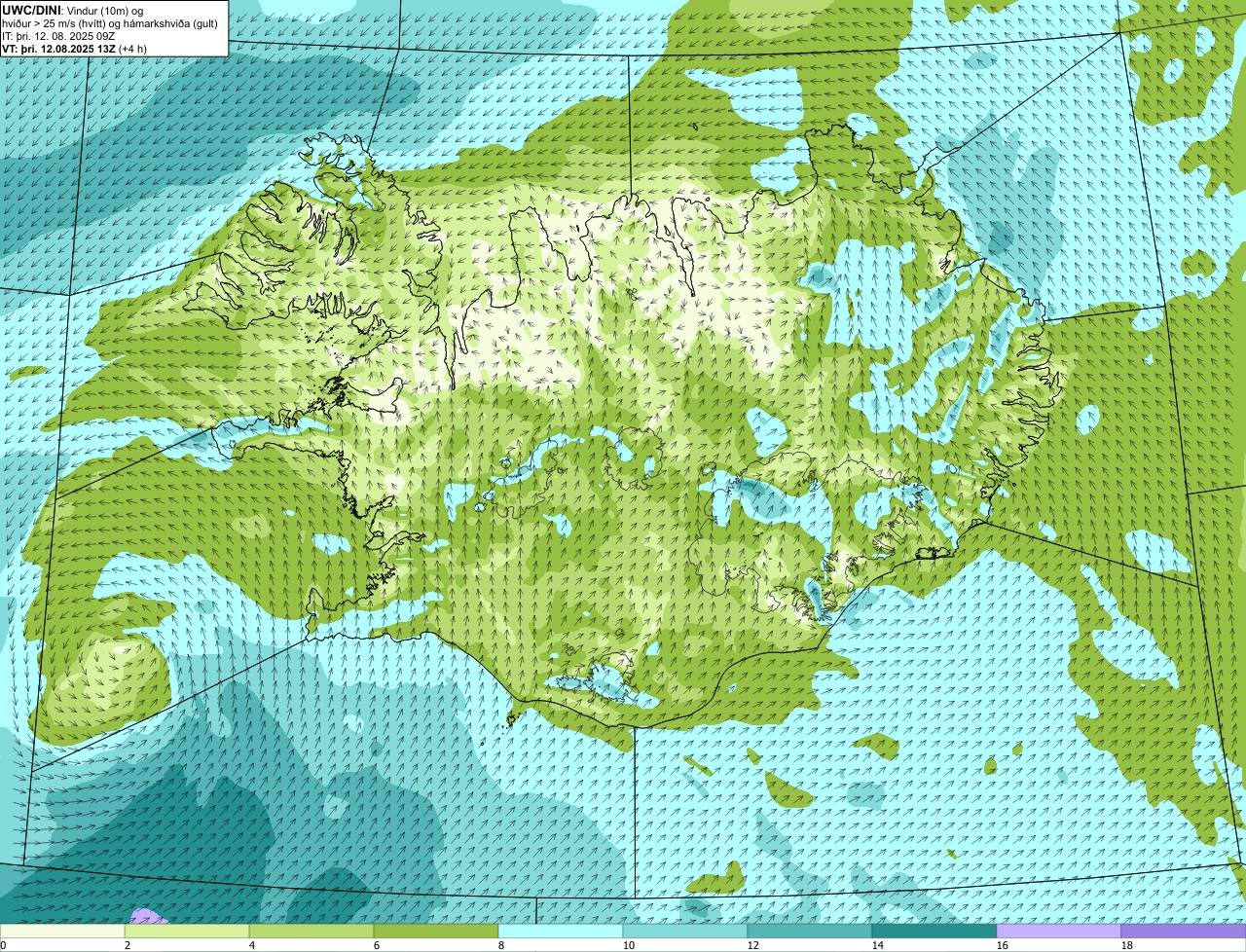
Task: Select the 8–10 m/s pale cyan legend band
Action: pos(561,932)
